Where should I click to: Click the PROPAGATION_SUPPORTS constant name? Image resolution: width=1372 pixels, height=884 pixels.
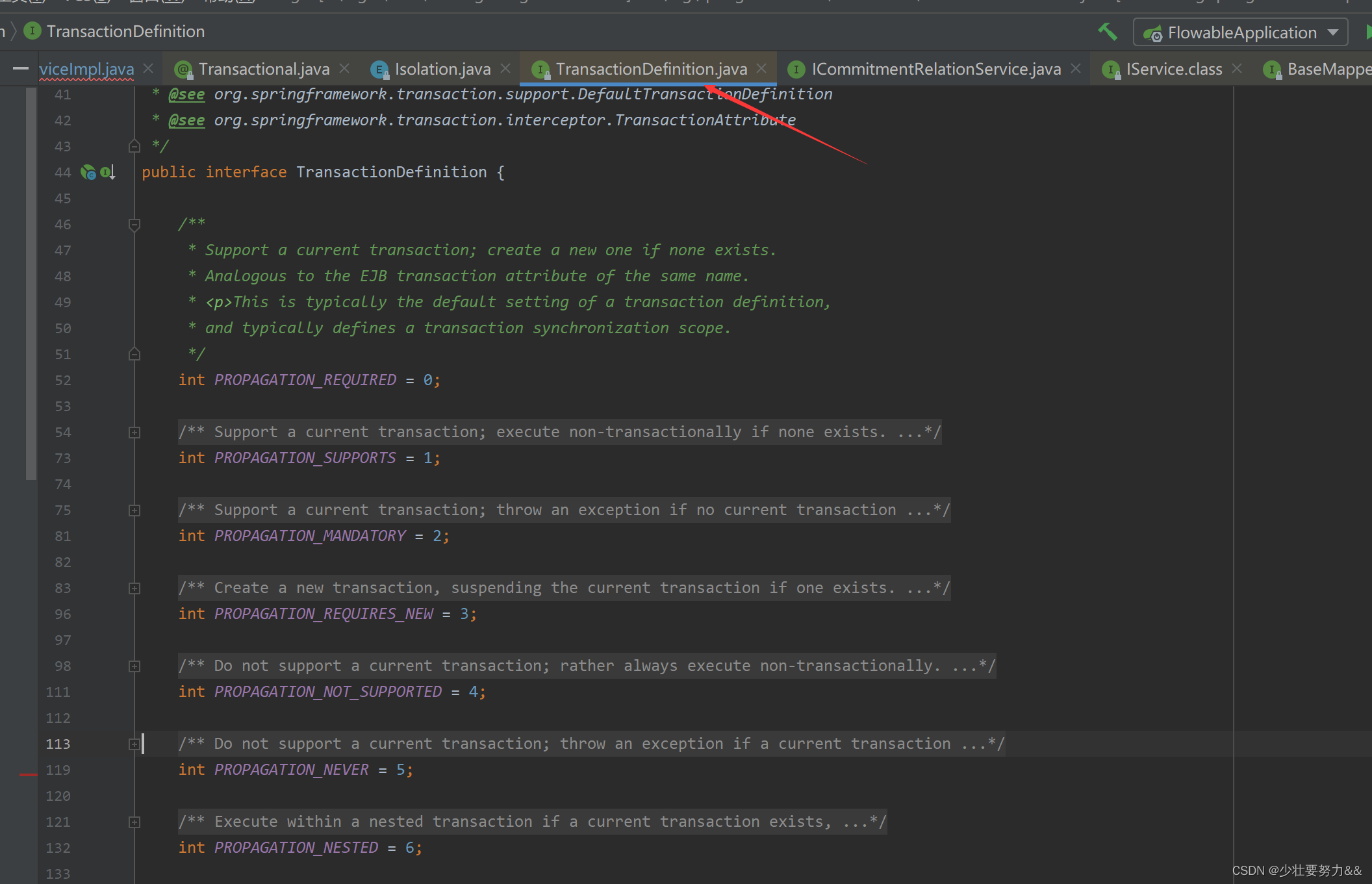click(305, 458)
